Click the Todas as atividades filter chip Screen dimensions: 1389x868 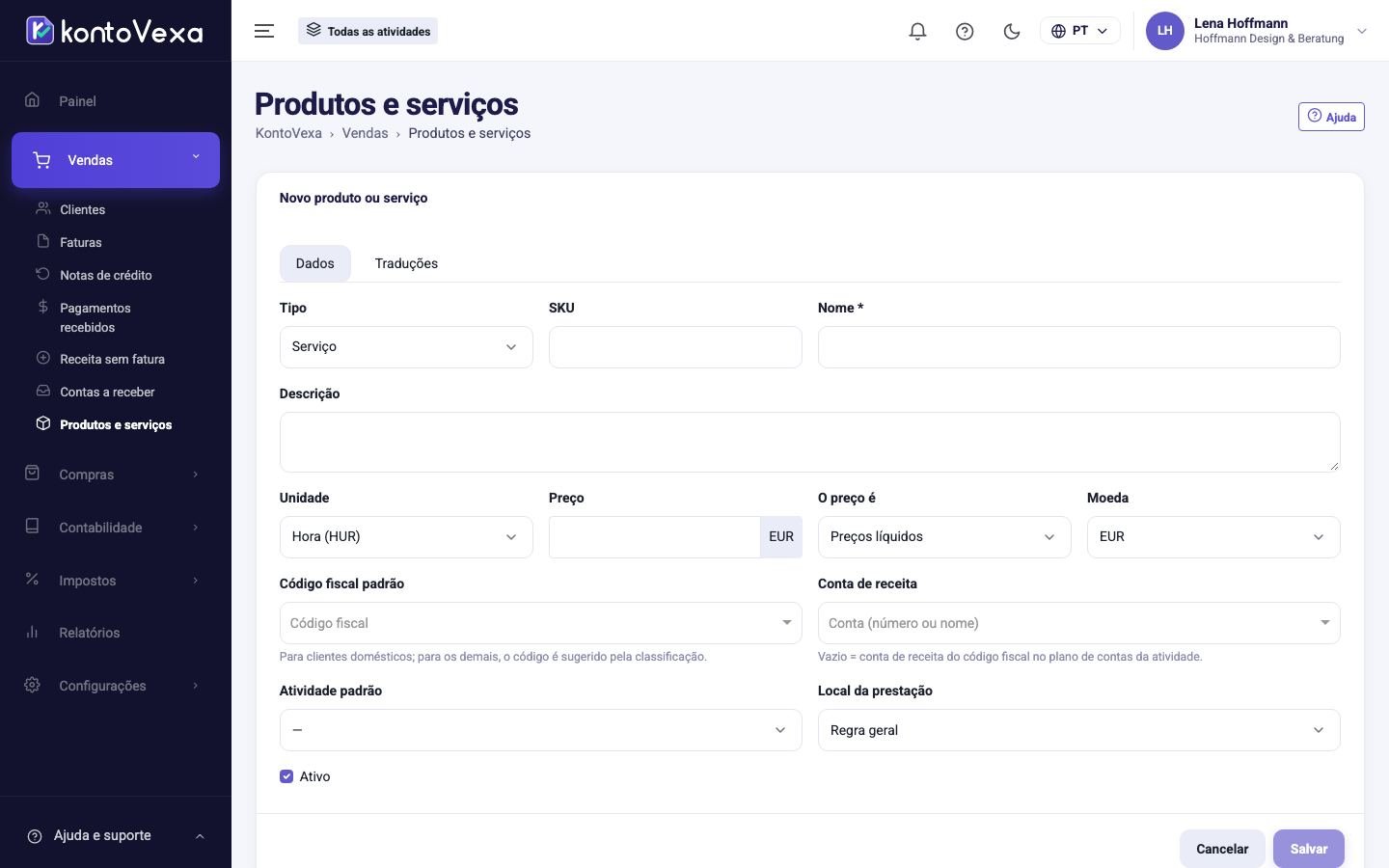tap(368, 31)
